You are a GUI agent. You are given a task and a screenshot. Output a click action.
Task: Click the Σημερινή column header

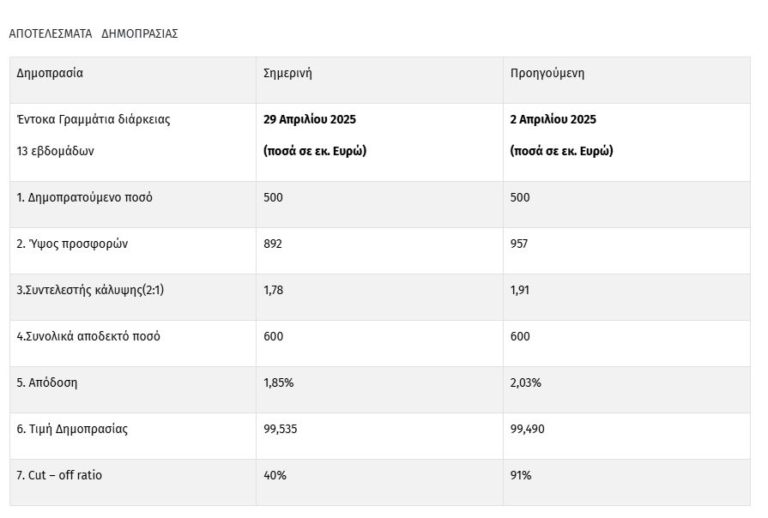point(288,73)
